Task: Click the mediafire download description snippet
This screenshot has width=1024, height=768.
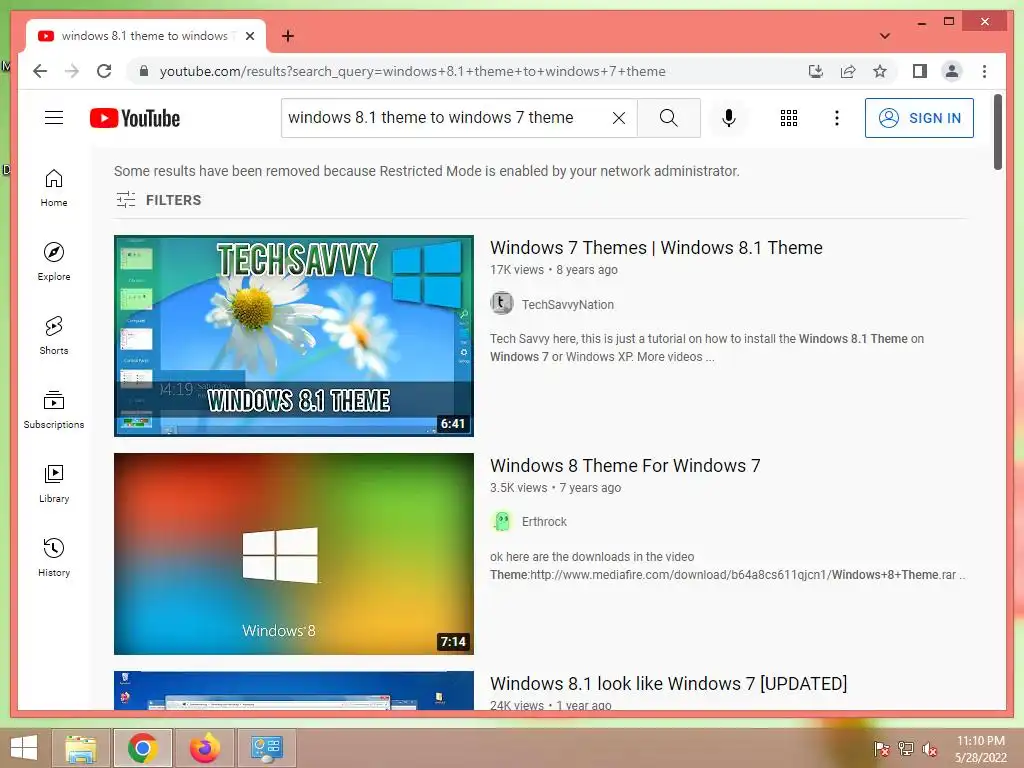Action: (728, 566)
